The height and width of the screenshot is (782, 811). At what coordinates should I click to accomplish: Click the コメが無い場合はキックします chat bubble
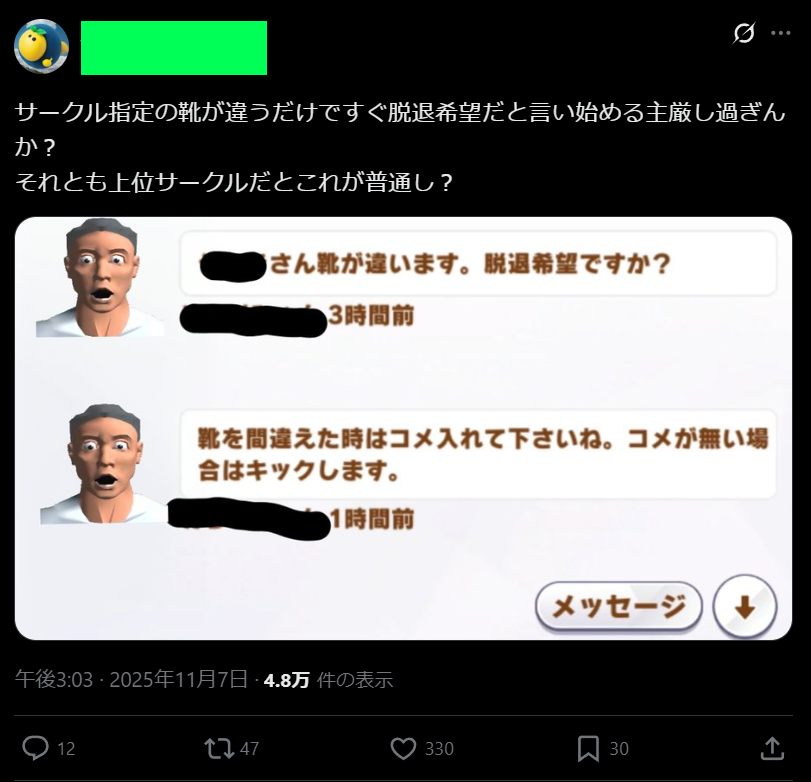coord(478,454)
